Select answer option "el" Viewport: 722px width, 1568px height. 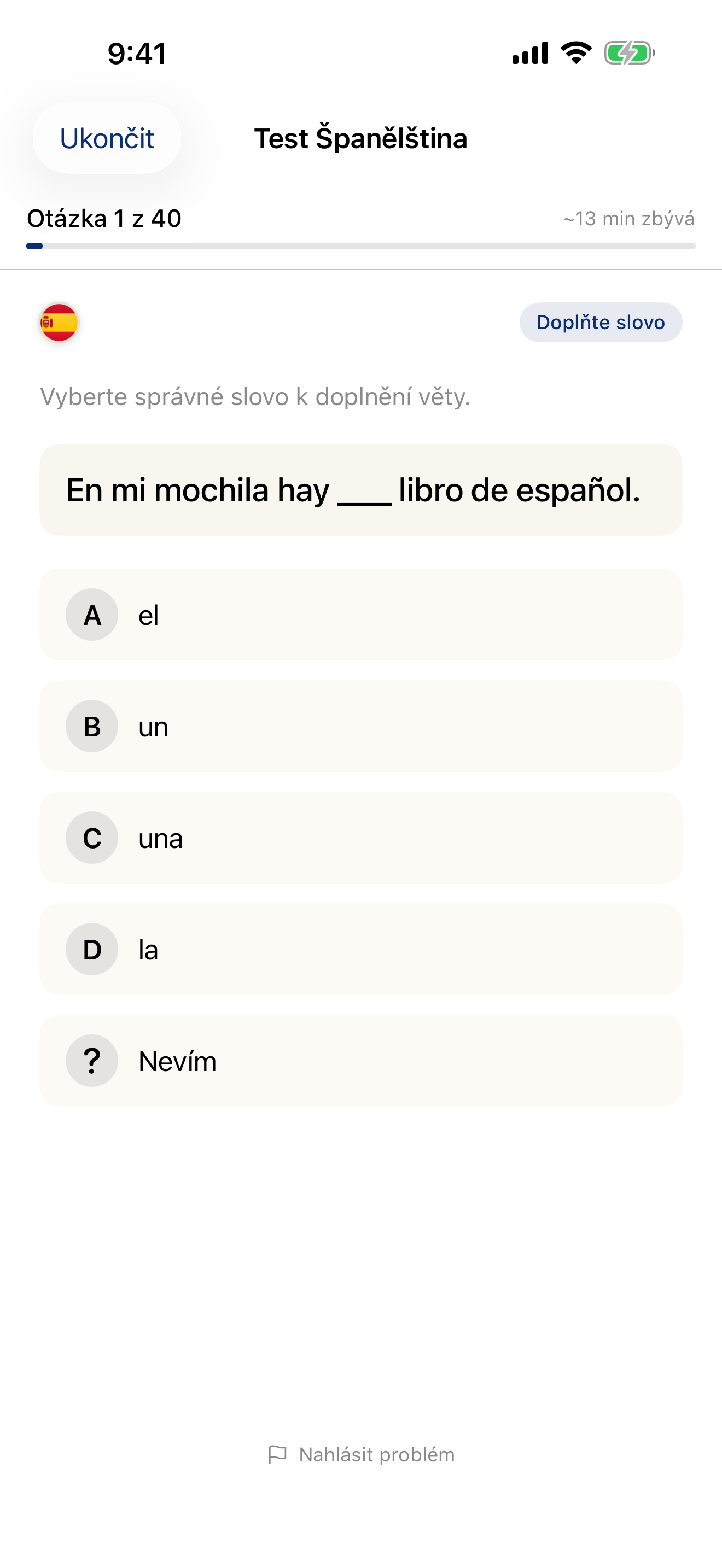[x=360, y=615]
